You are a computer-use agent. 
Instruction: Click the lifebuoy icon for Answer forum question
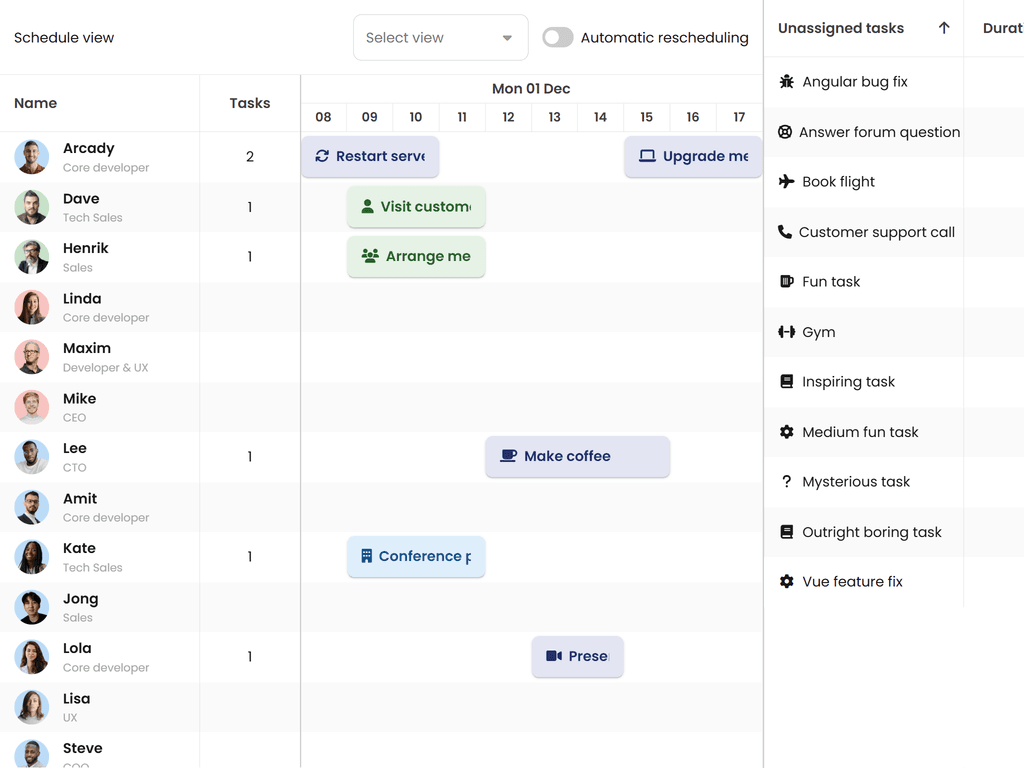point(785,132)
